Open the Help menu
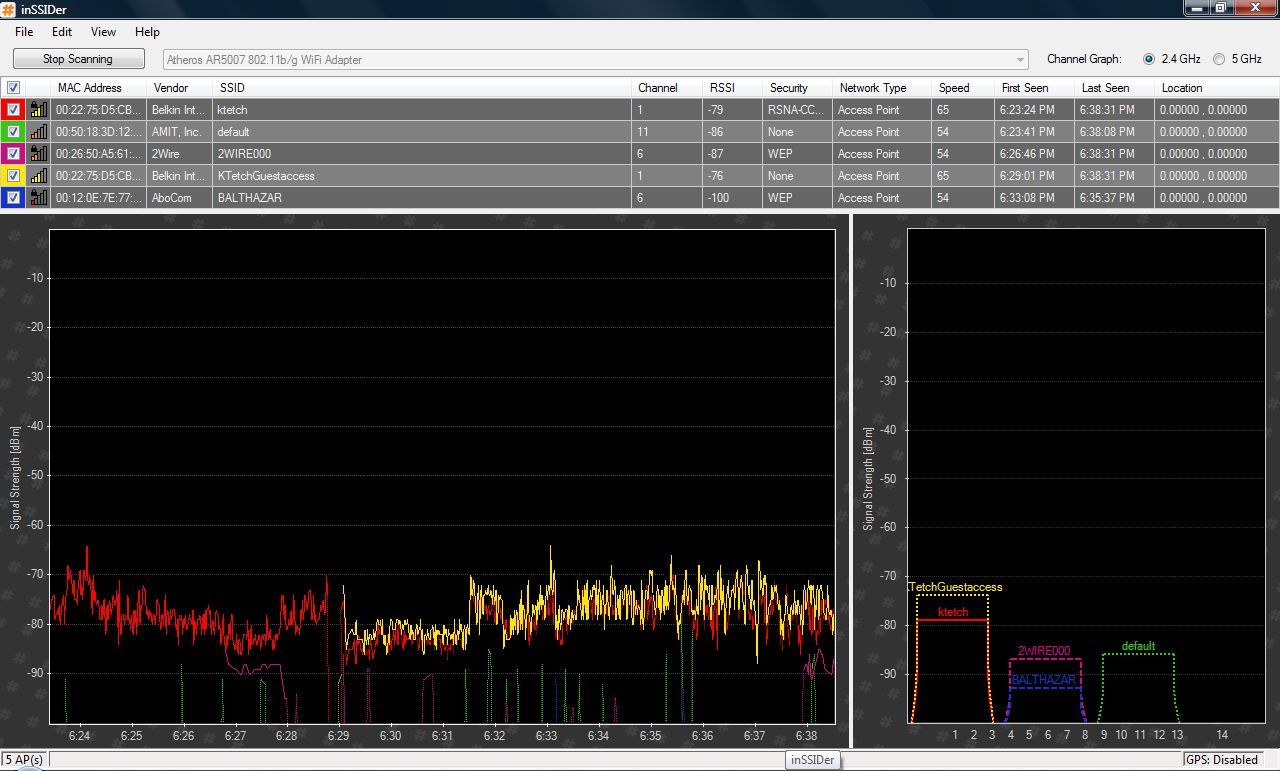Image resolution: width=1280 pixels, height=771 pixels. [147, 32]
